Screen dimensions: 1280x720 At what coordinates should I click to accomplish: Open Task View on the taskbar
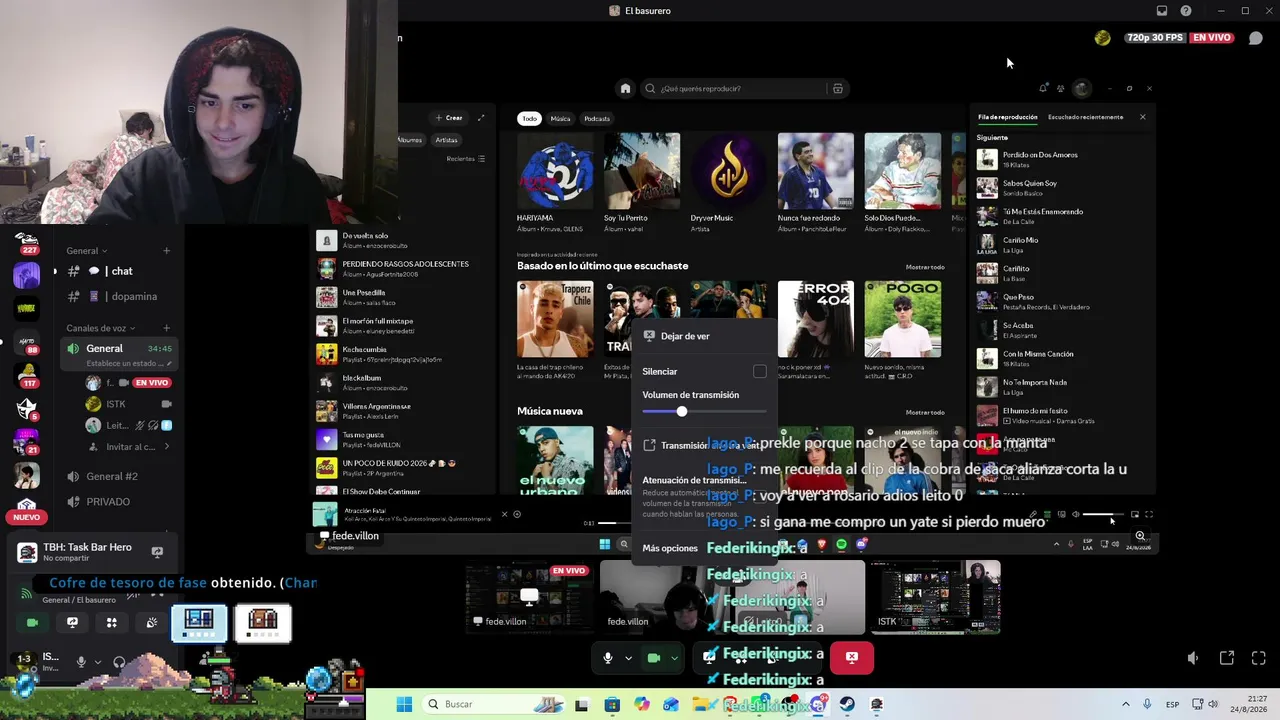click(x=582, y=704)
